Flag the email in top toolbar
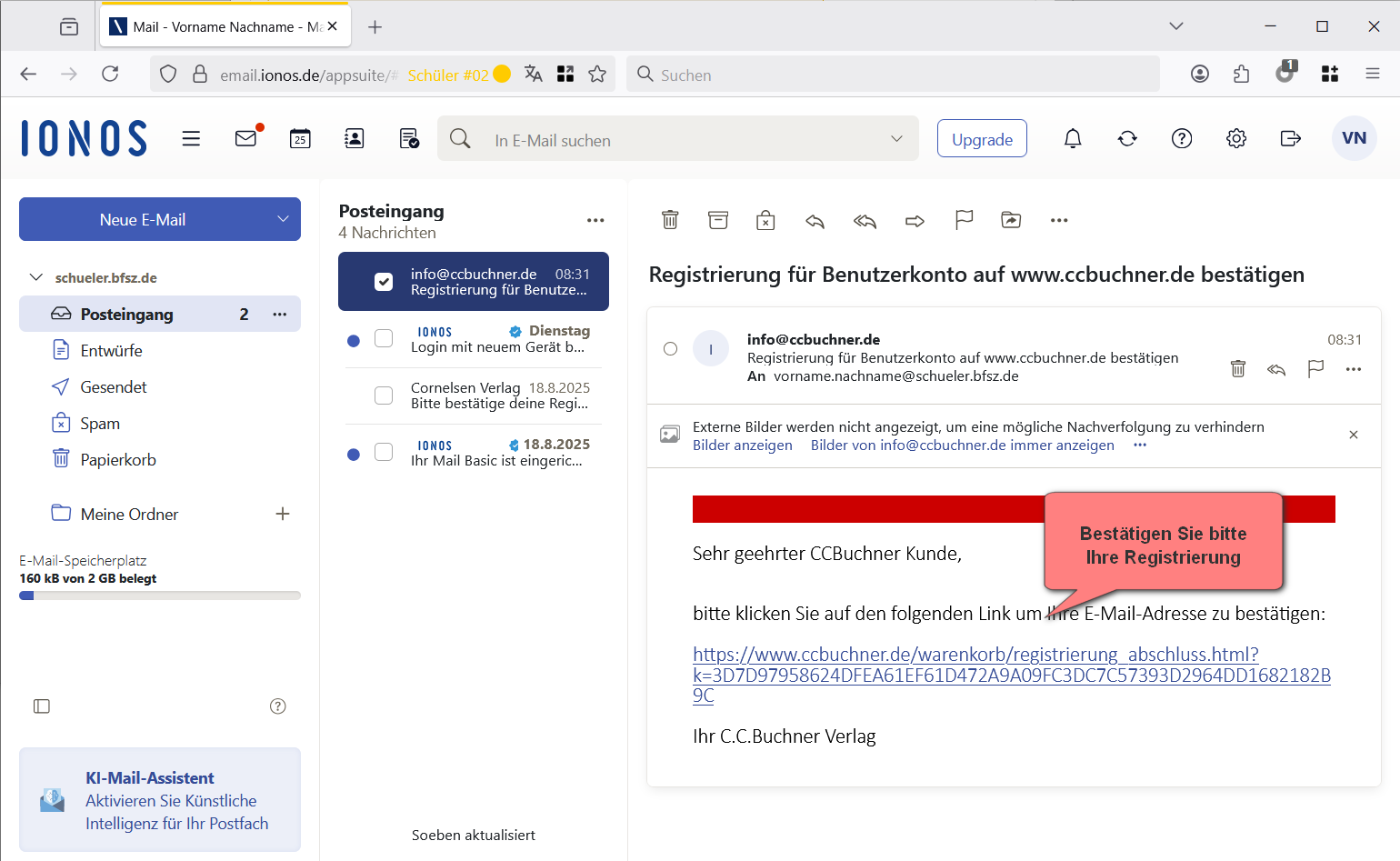This screenshot has width=1400, height=861. coord(964,220)
